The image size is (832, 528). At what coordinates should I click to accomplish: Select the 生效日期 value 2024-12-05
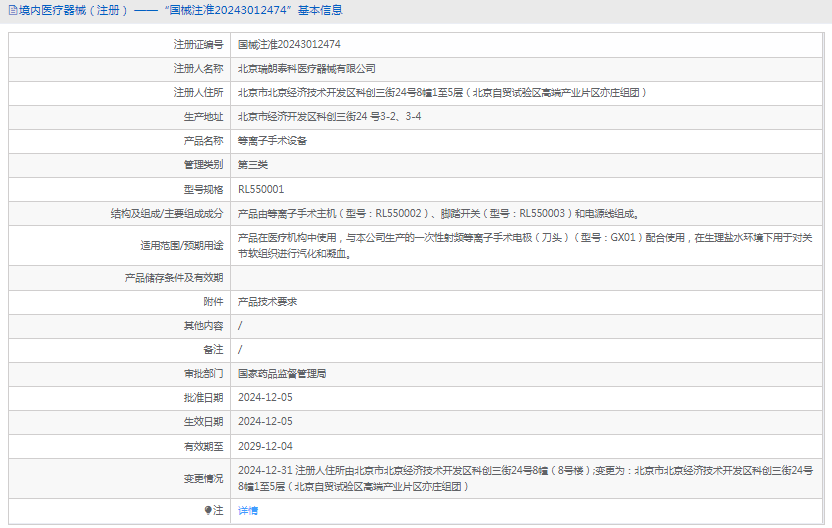pyautogui.click(x=265, y=421)
